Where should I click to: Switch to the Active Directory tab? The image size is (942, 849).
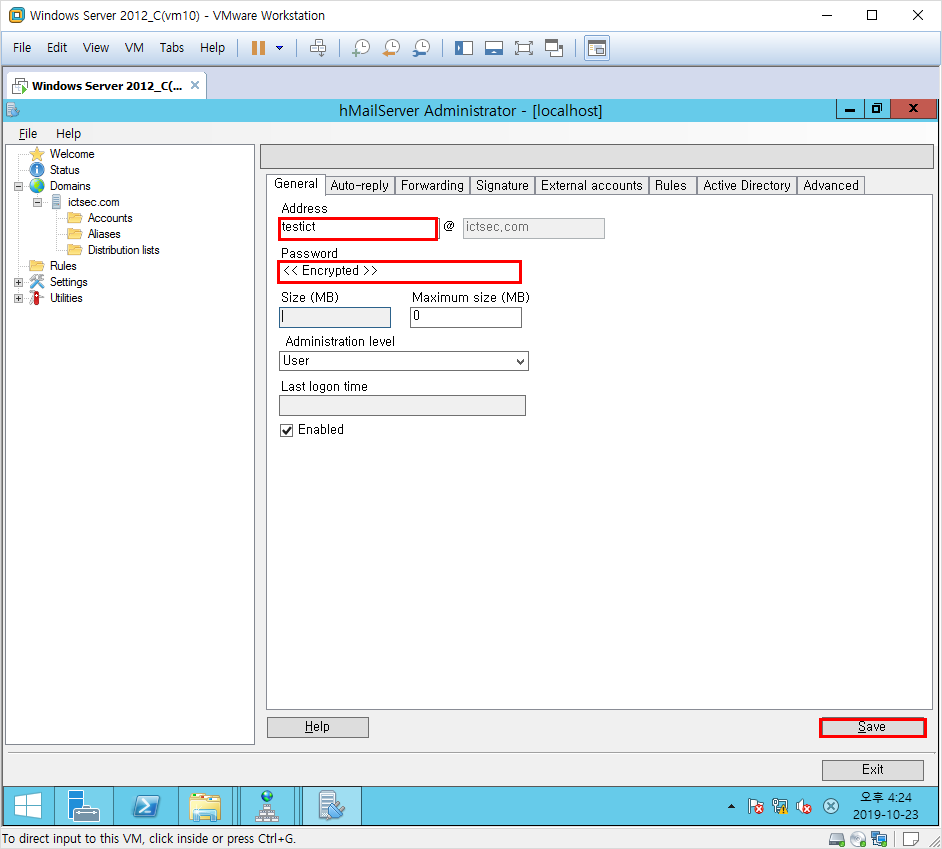point(747,186)
